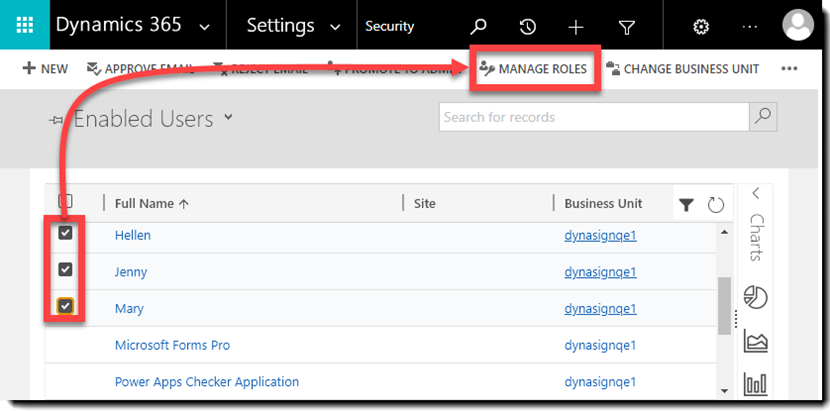The image size is (830, 411).
Task: Click APPROVE EMAIL in the command bar
Action: point(140,69)
